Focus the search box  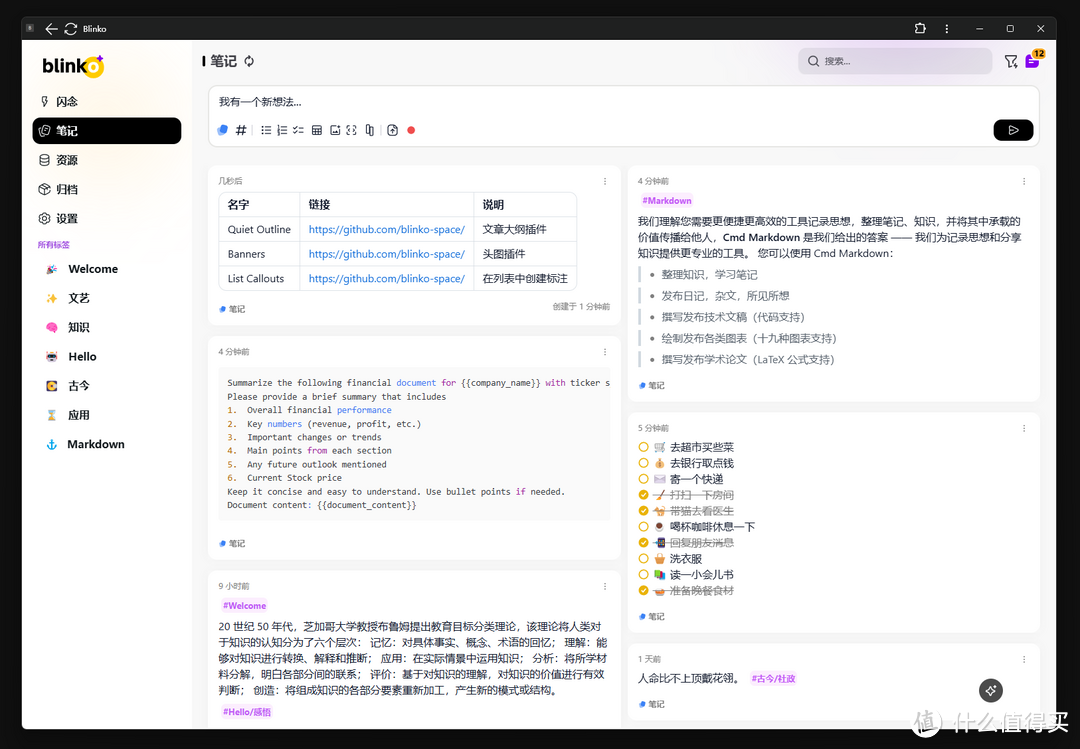click(895, 61)
